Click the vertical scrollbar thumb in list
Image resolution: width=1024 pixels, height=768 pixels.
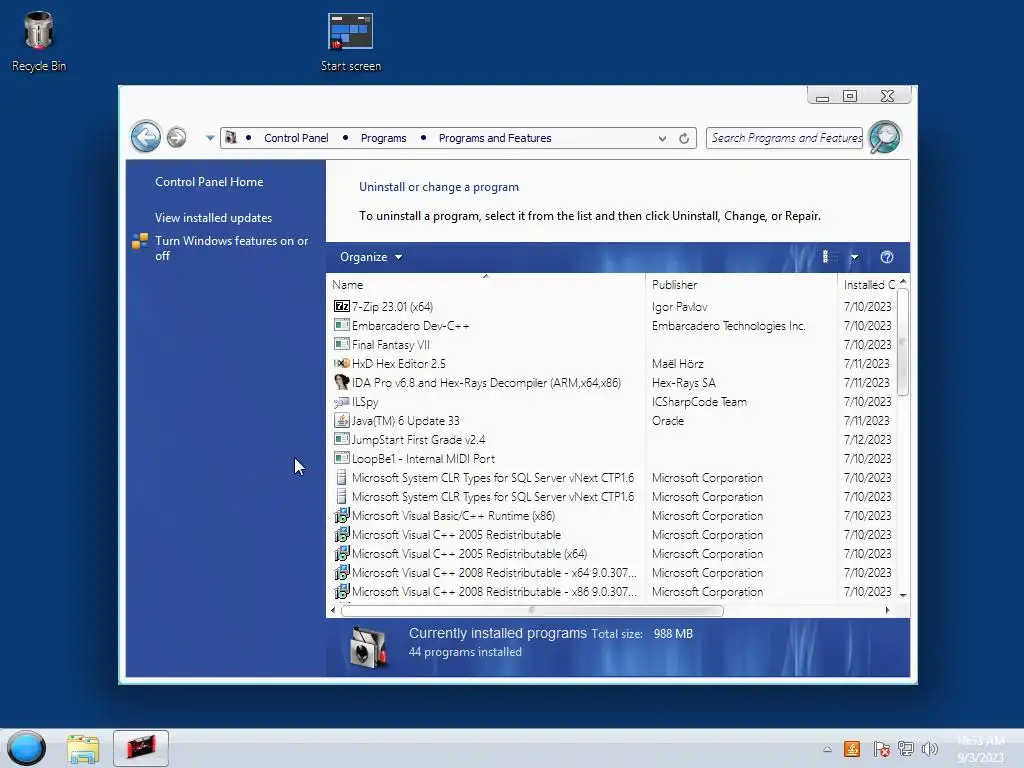pyautogui.click(x=903, y=343)
